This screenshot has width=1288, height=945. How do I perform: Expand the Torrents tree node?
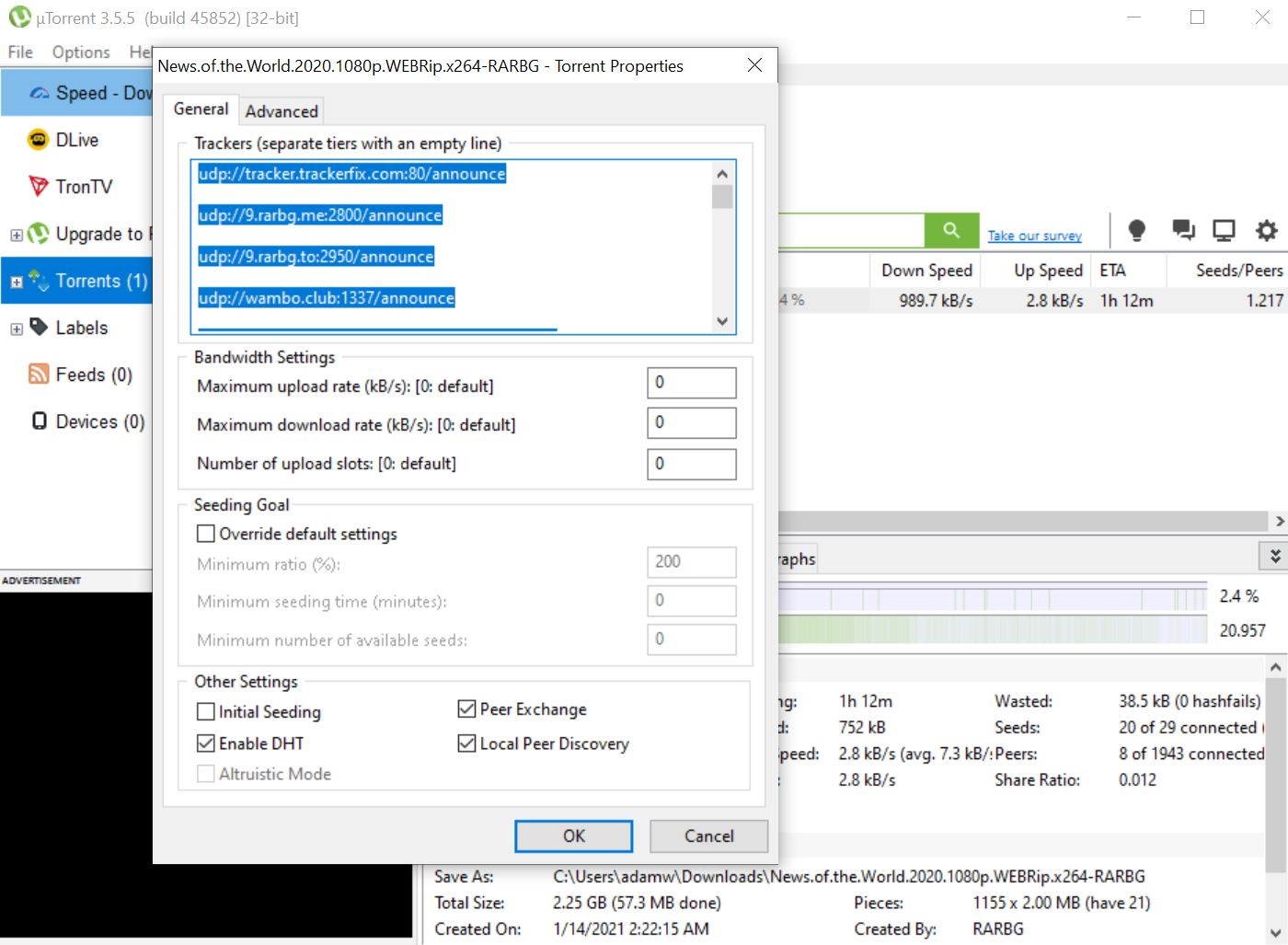pos(16,282)
